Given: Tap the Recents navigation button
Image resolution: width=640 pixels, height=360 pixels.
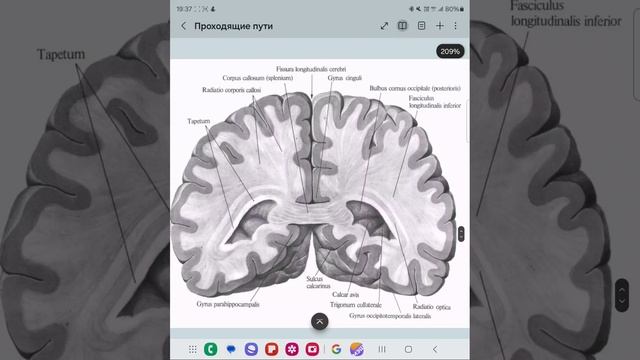Looking at the screenshot, I should 382,349.
